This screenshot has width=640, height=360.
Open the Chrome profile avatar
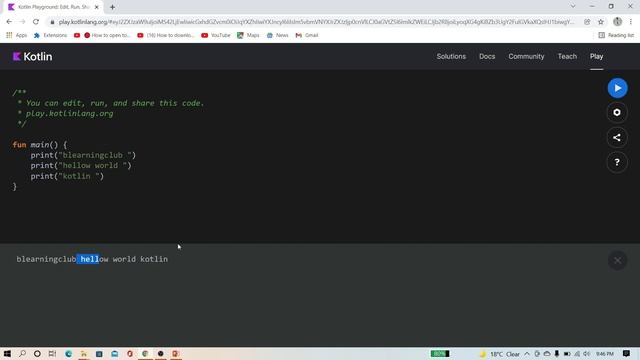pyautogui.click(x=618, y=22)
